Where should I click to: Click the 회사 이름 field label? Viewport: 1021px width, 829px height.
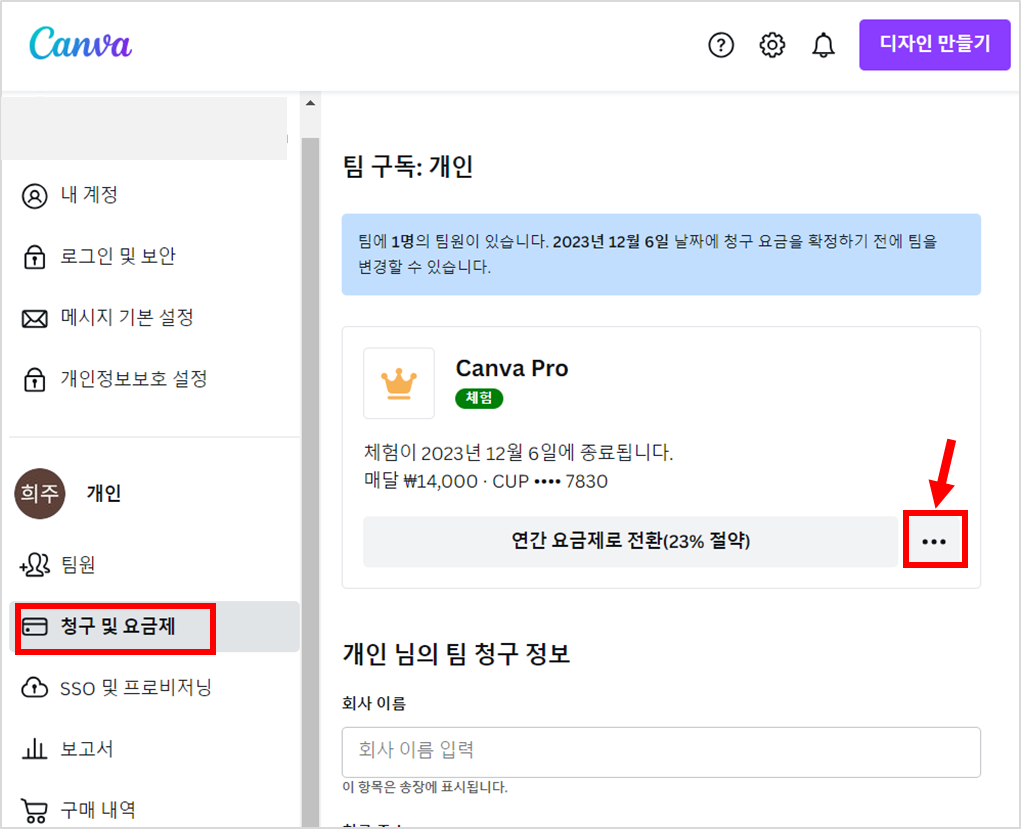tap(374, 703)
